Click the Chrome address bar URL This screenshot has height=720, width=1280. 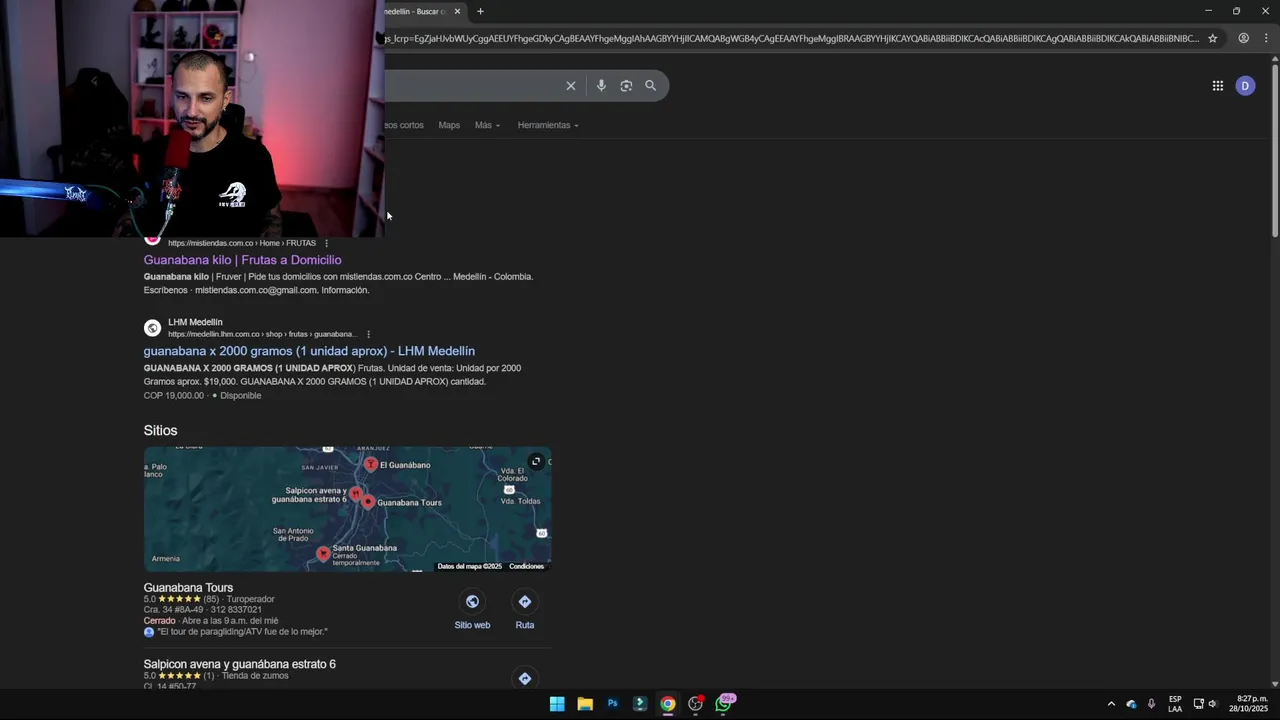click(x=790, y=38)
